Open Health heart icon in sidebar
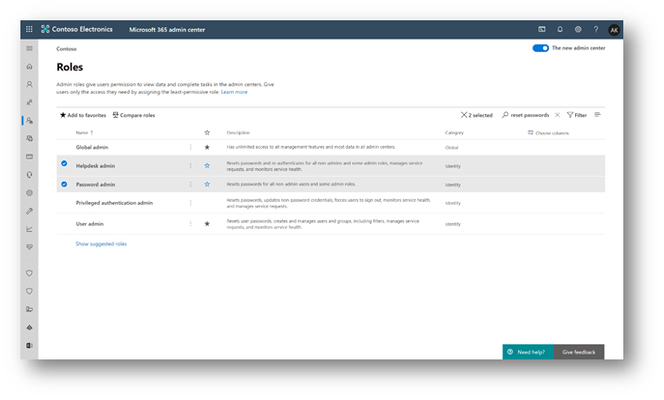This screenshot has height=400, width=664. [29, 247]
